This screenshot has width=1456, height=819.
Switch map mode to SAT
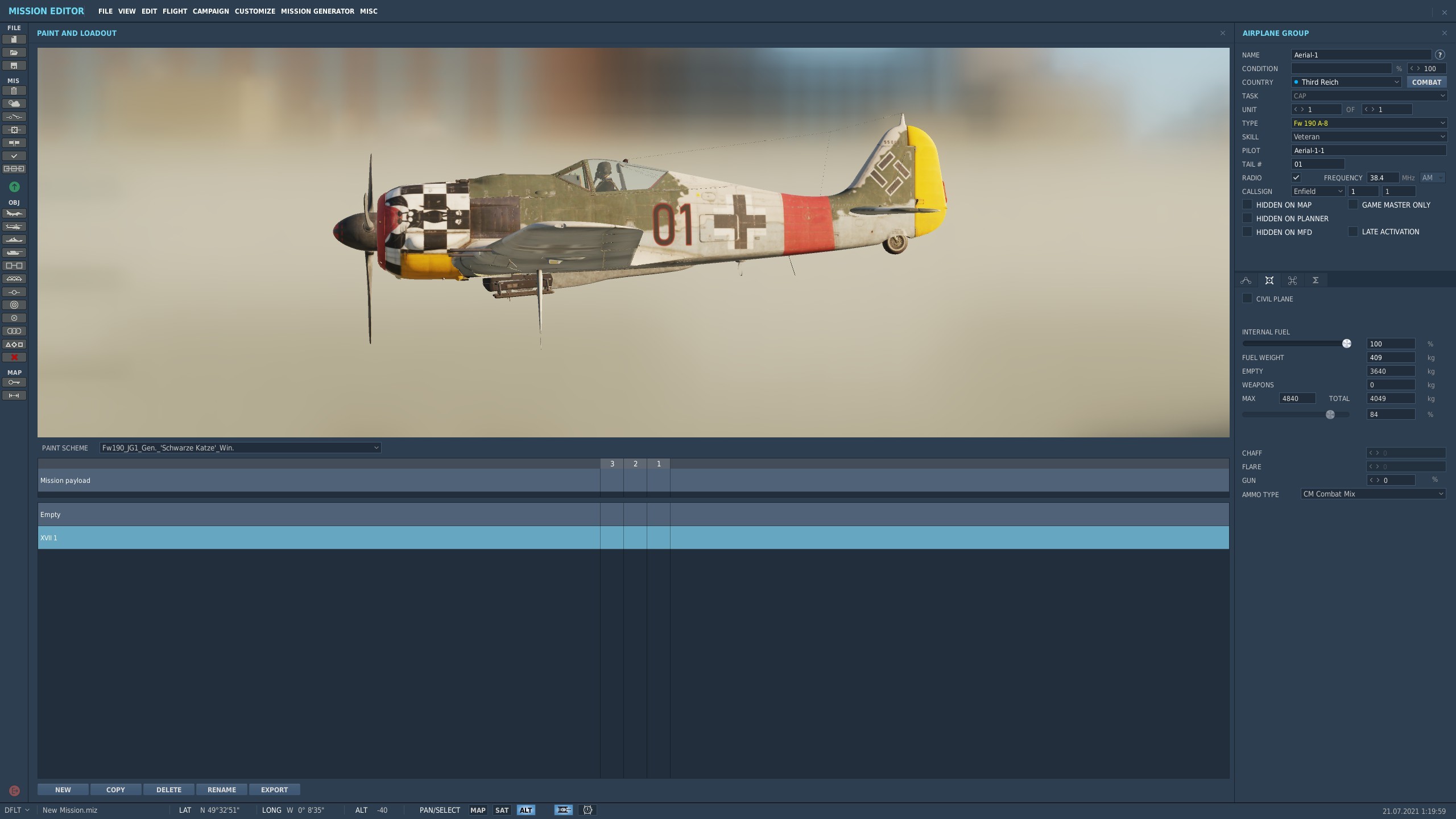502,810
